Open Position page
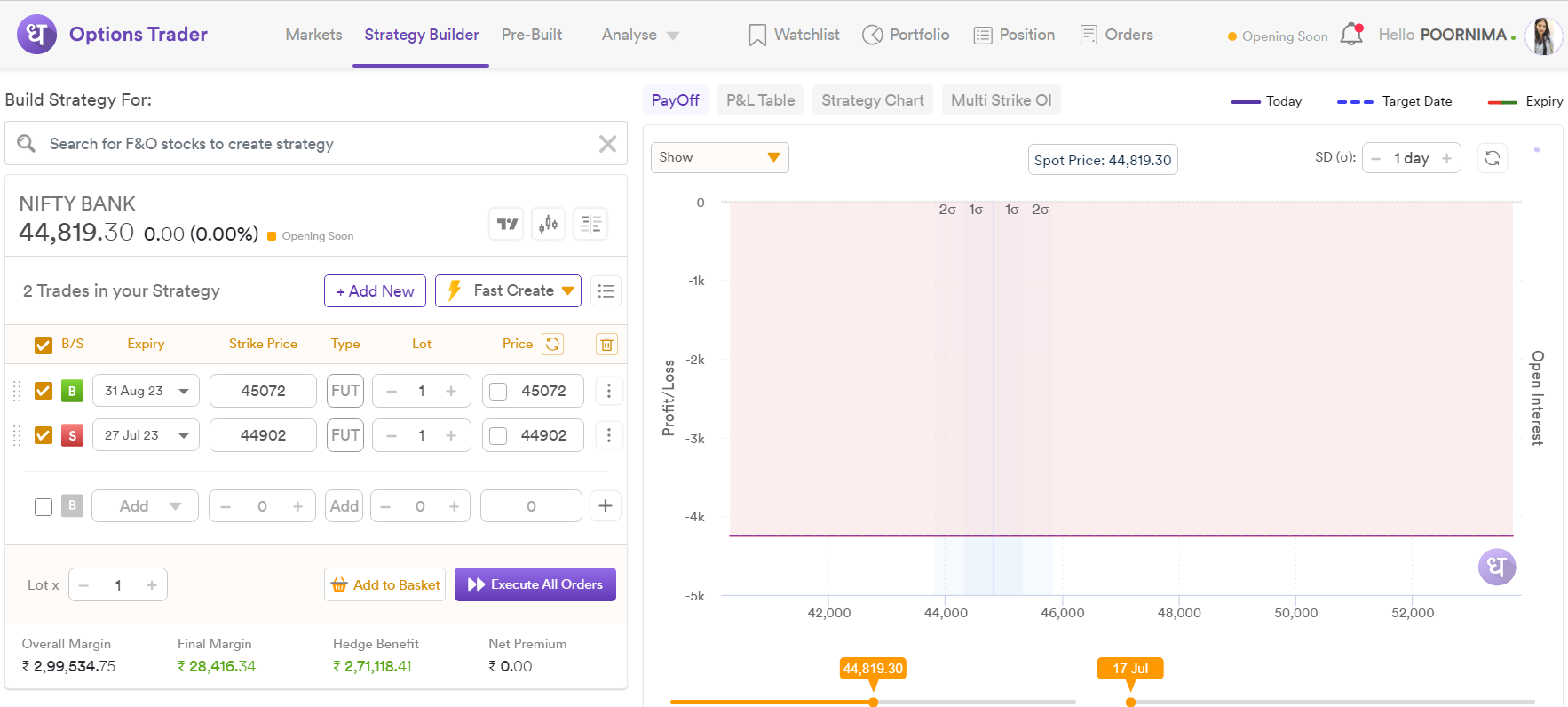 tap(1014, 35)
